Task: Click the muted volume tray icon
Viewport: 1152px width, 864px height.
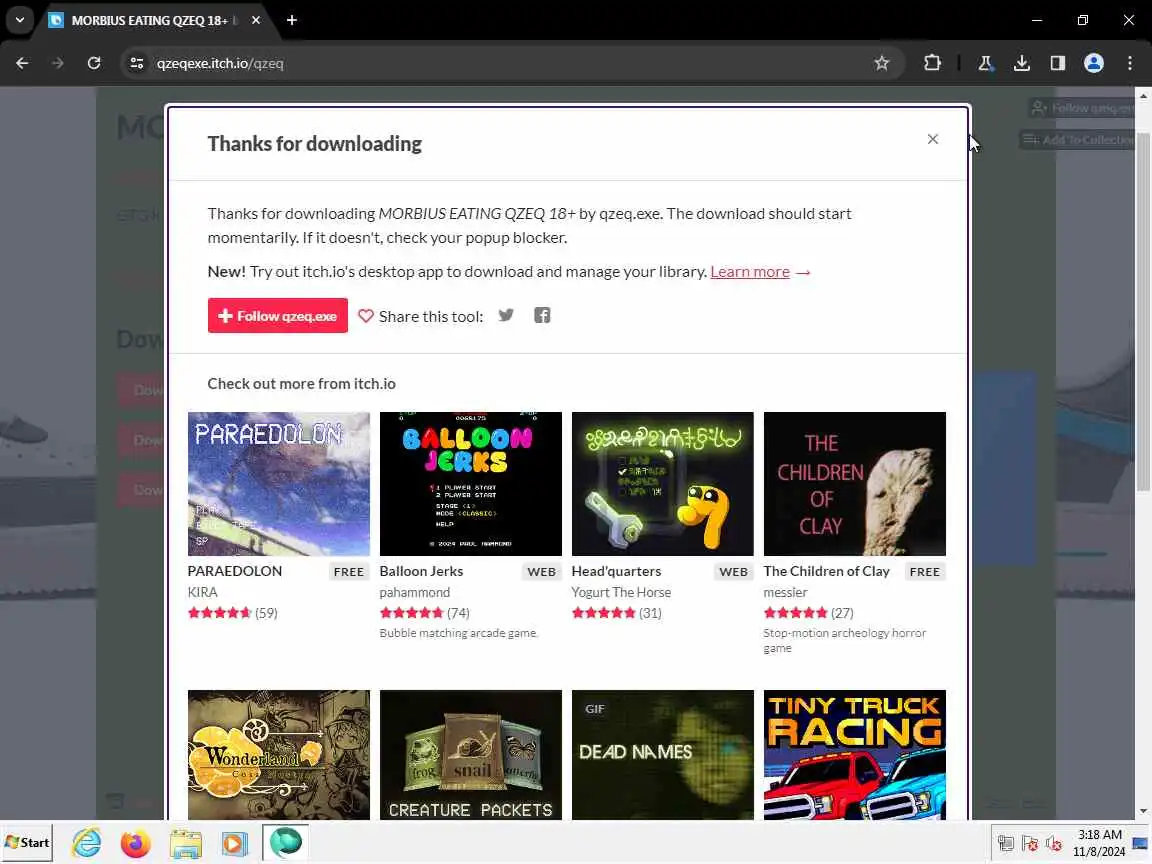Action: pyautogui.click(x=1054, y=843)
